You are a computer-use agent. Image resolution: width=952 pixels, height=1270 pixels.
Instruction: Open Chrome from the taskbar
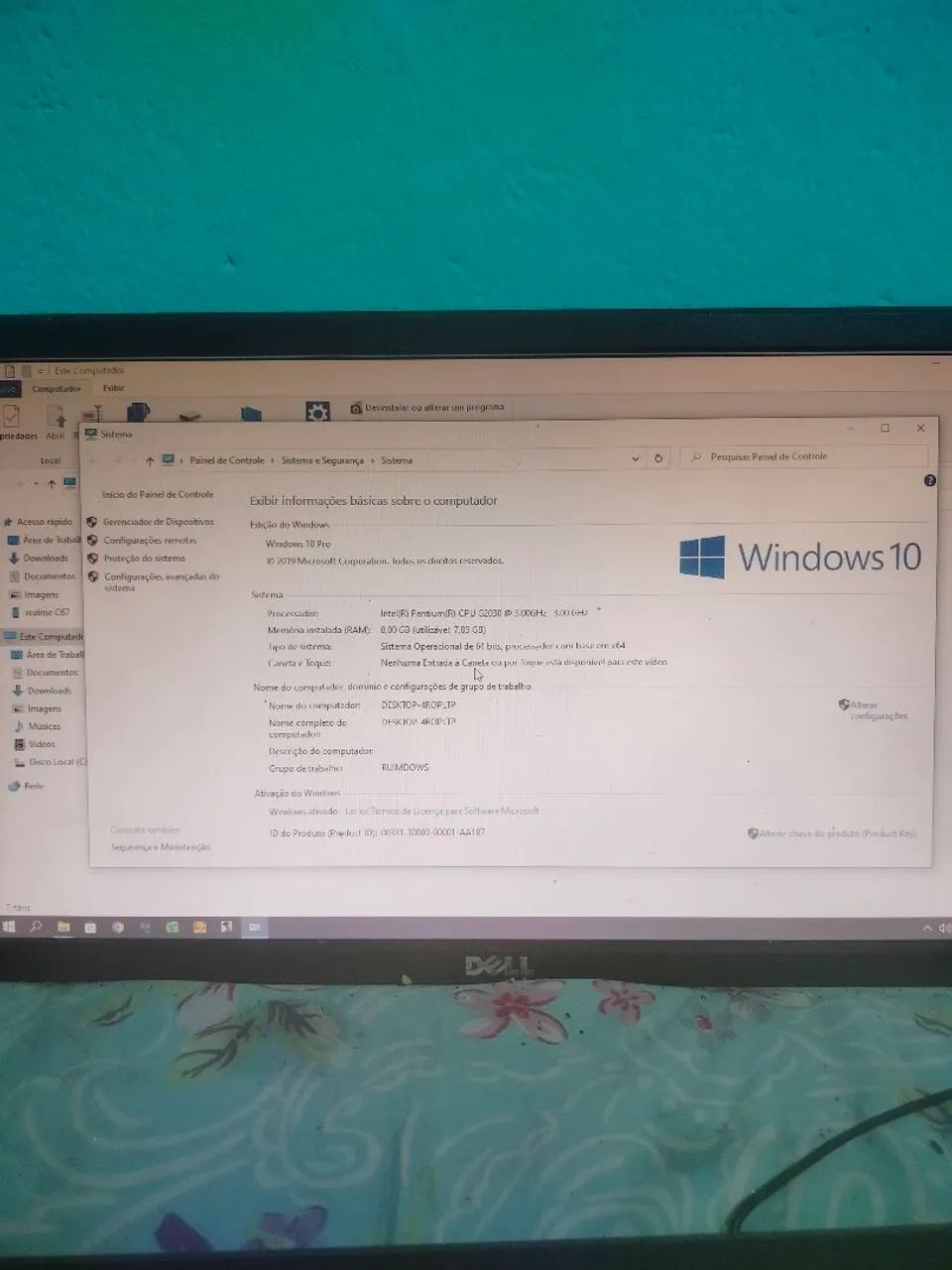[118, 927]
